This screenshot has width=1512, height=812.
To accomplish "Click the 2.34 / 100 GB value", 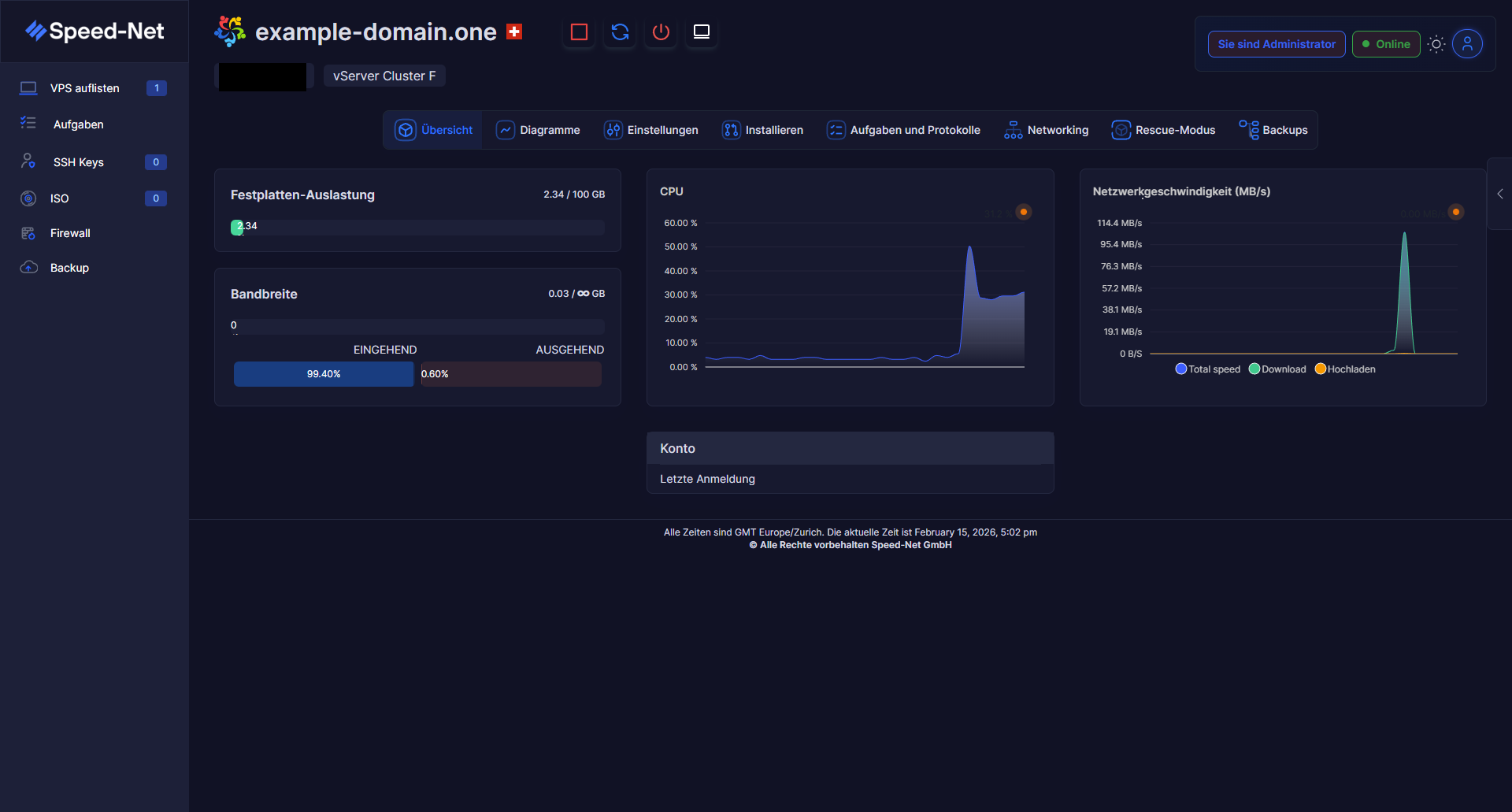I will pos(574,195).
